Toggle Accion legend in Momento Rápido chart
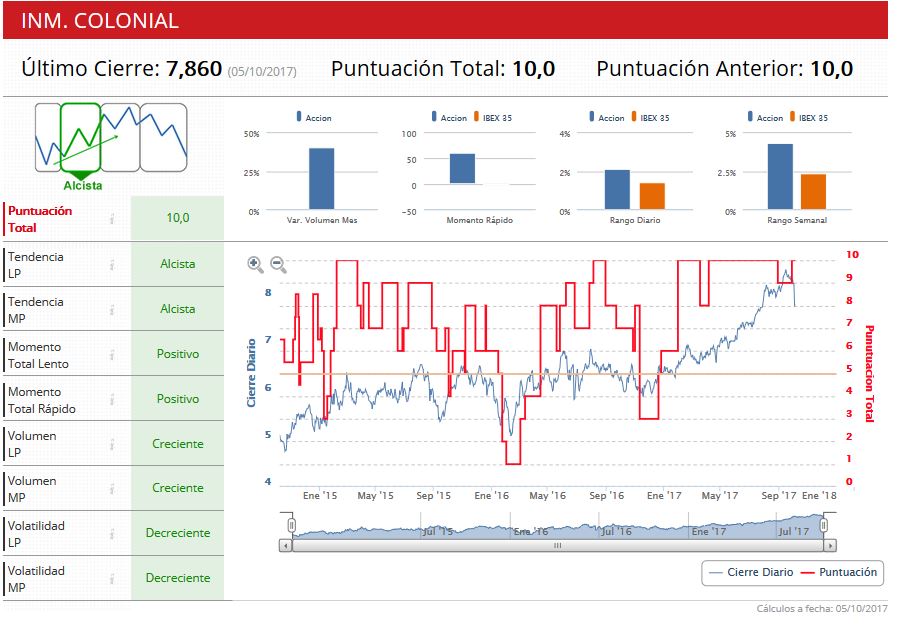897x626 pixels. click(x=449, y=117)
